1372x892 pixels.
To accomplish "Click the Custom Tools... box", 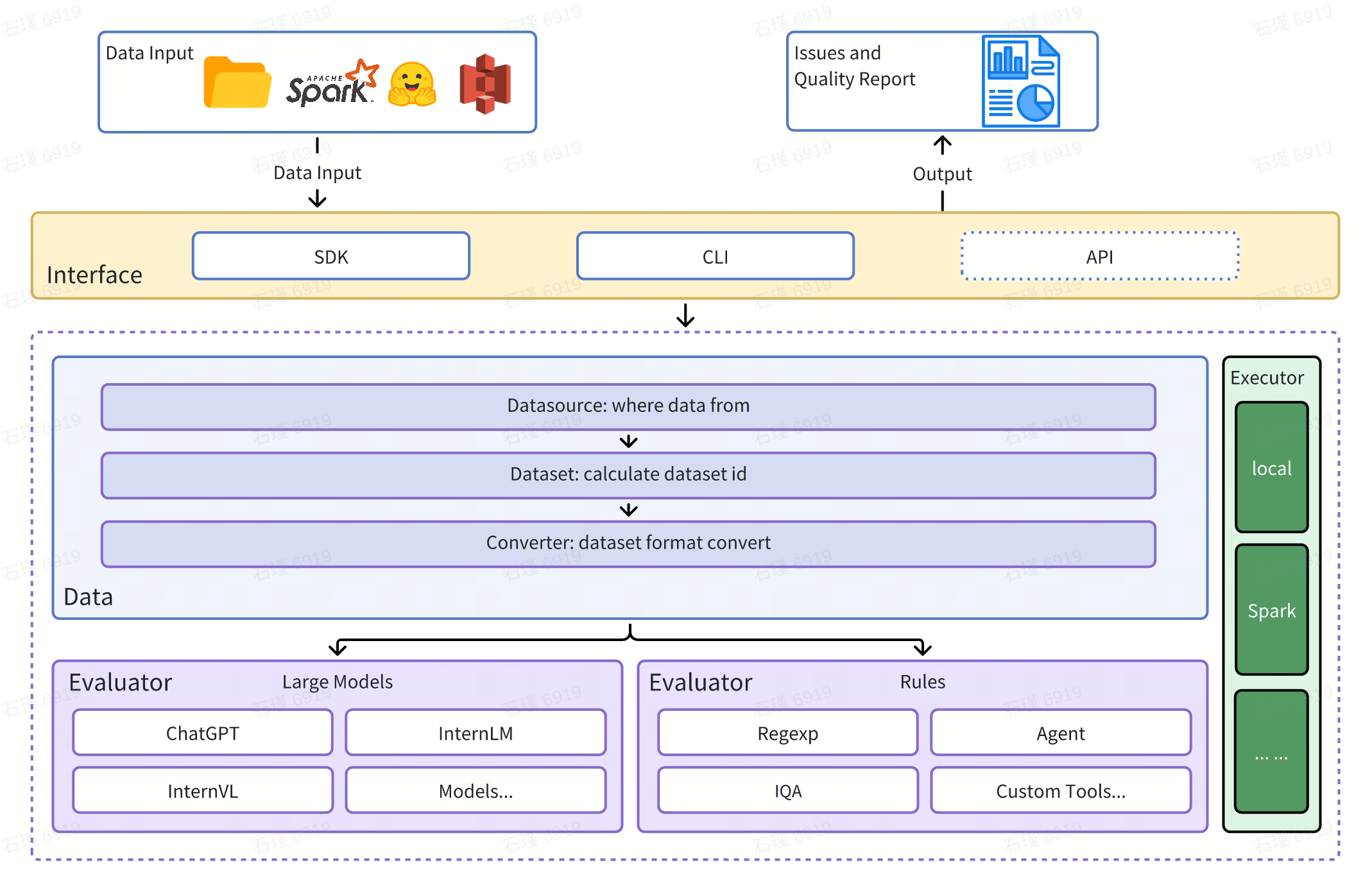I will (x=1061, y=791).
